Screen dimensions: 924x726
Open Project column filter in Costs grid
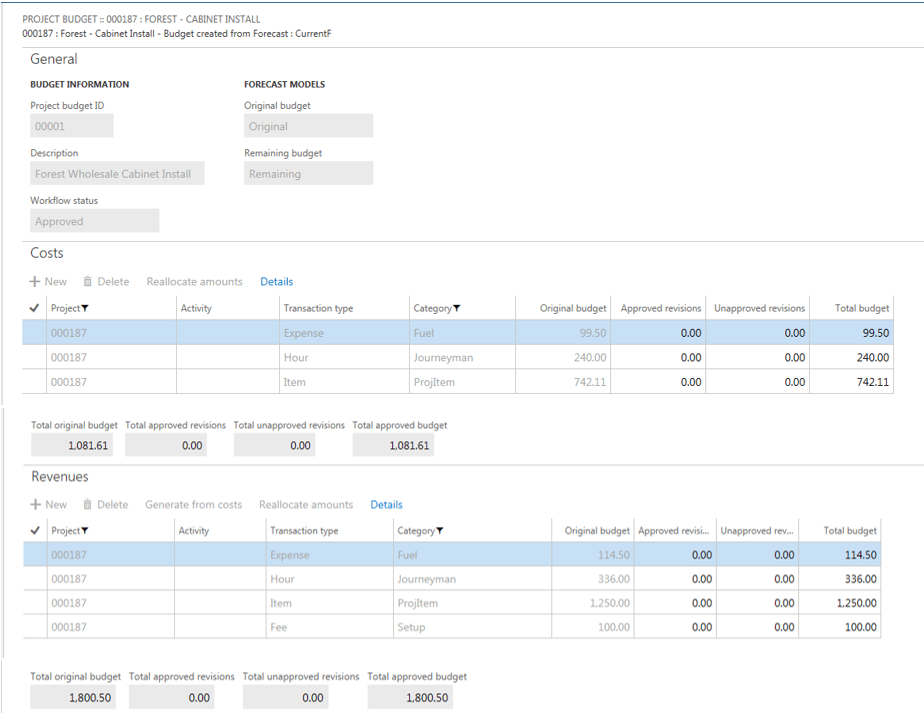pyautogui.click(x=85, y=309)
